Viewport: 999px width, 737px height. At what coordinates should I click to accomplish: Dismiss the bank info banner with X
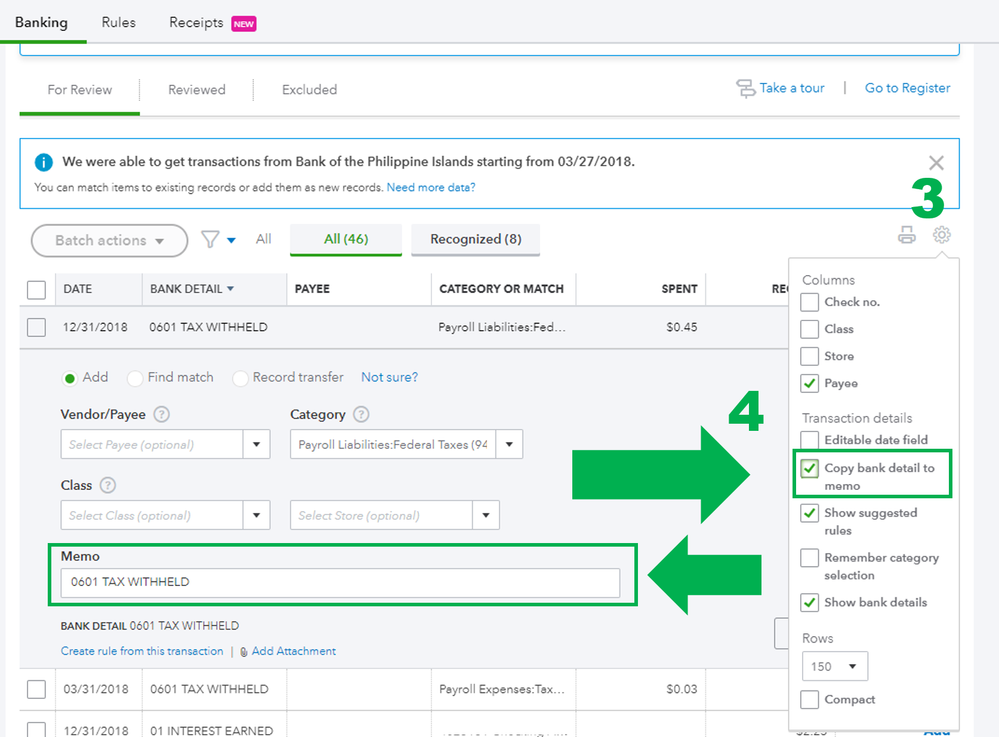pos(936,162)
